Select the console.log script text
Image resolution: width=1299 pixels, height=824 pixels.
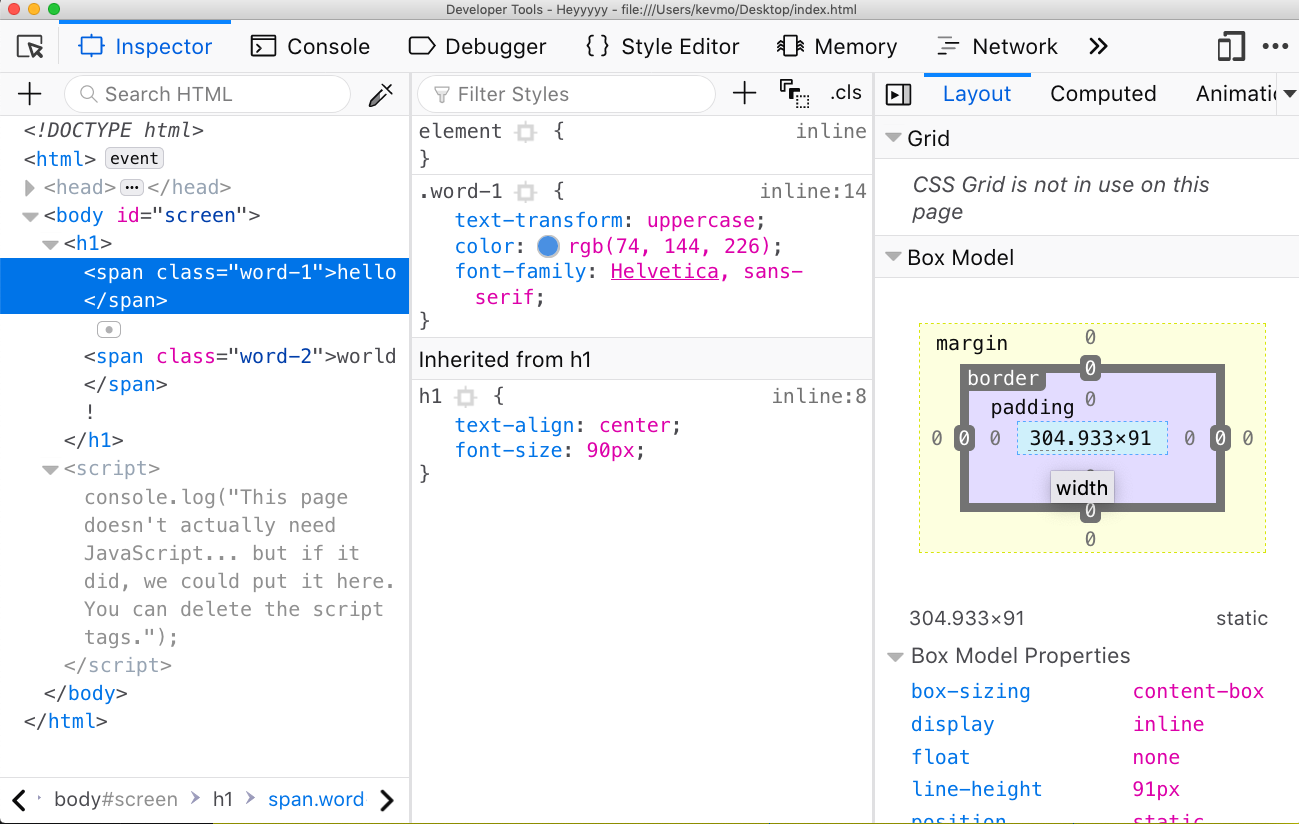pos(238,567)
